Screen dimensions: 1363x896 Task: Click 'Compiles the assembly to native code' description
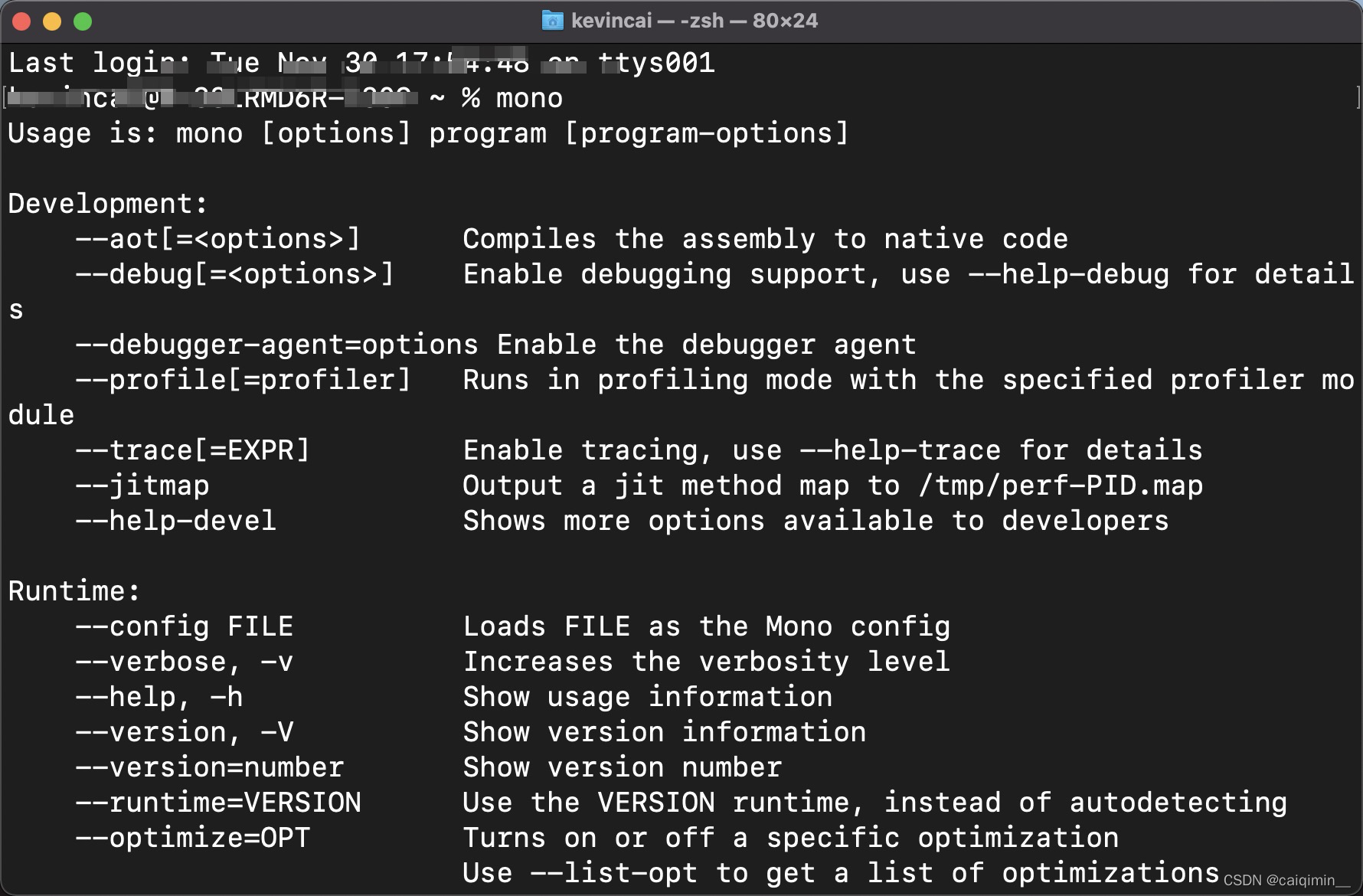click(x=765, y=240)
